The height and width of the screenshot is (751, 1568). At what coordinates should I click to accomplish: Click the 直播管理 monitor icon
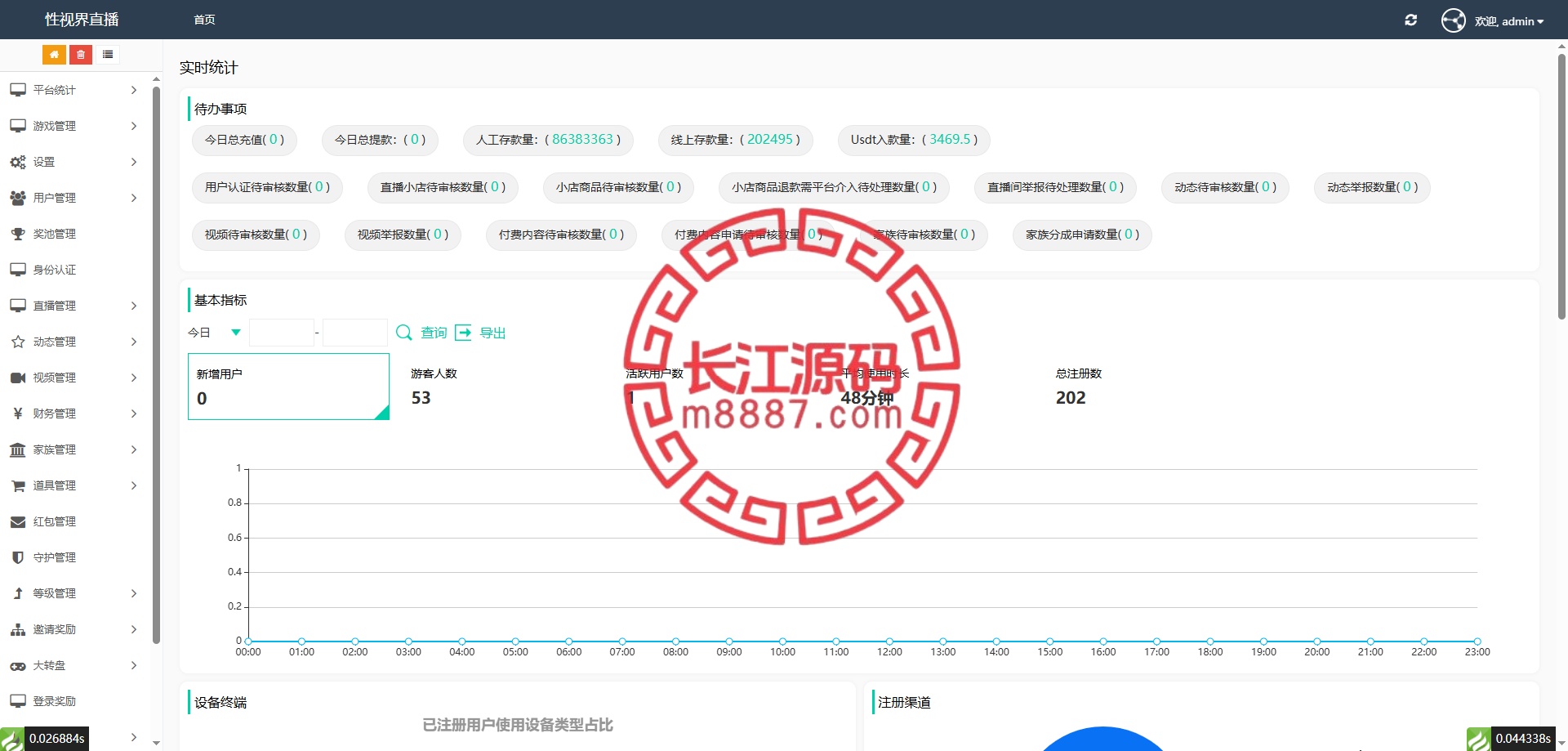[x=18, y=306]
